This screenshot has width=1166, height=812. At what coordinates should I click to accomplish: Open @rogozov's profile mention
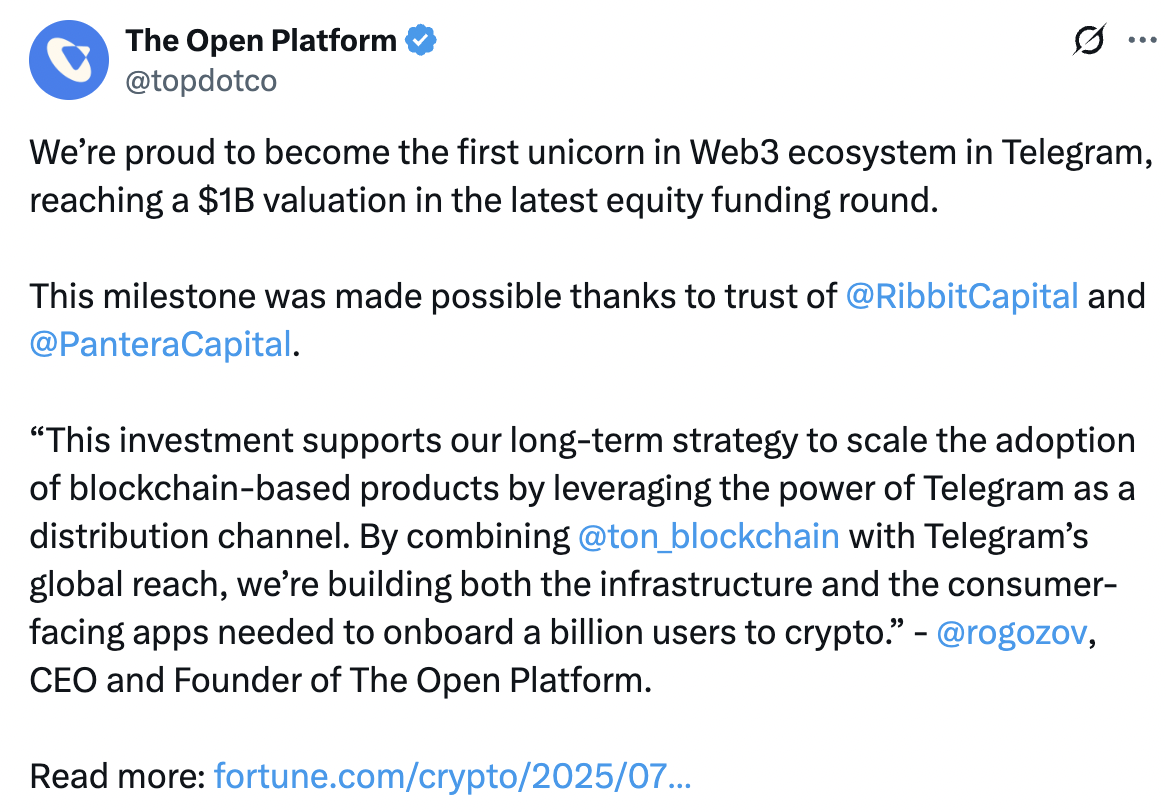1011,632
